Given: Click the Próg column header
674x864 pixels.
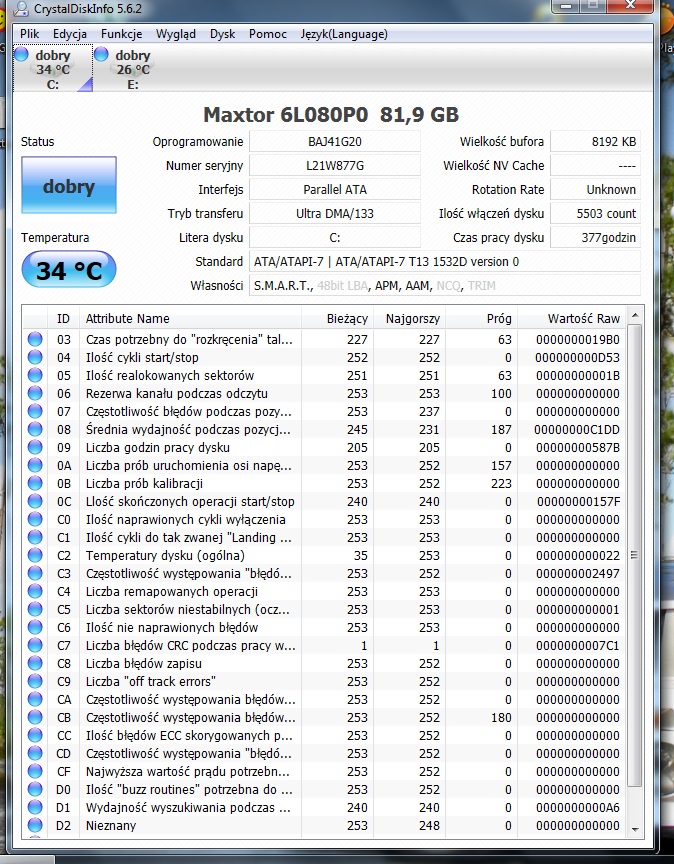Looking at the screenshot, I should 481,318.
